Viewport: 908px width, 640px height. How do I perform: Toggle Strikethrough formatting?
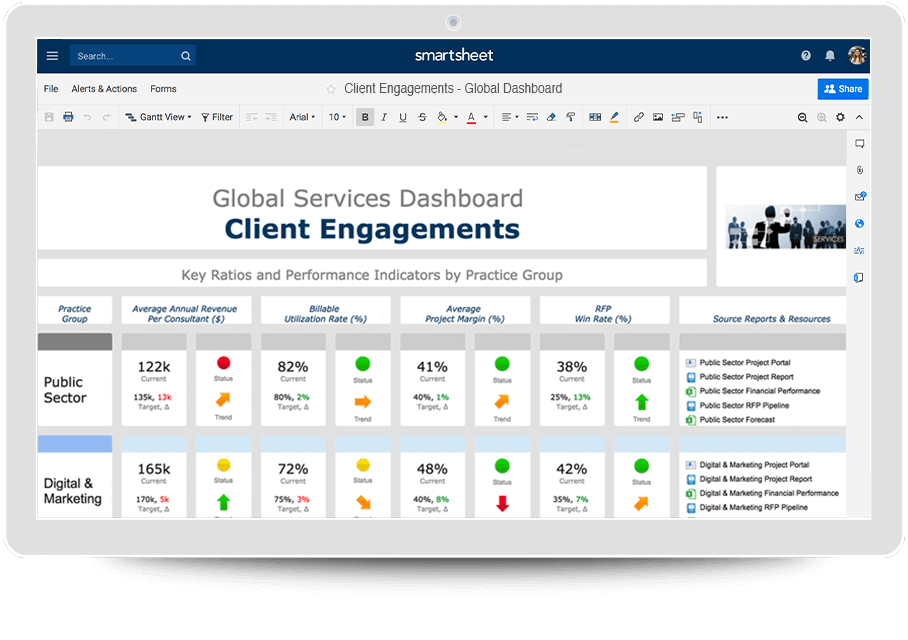click(422, 117)
